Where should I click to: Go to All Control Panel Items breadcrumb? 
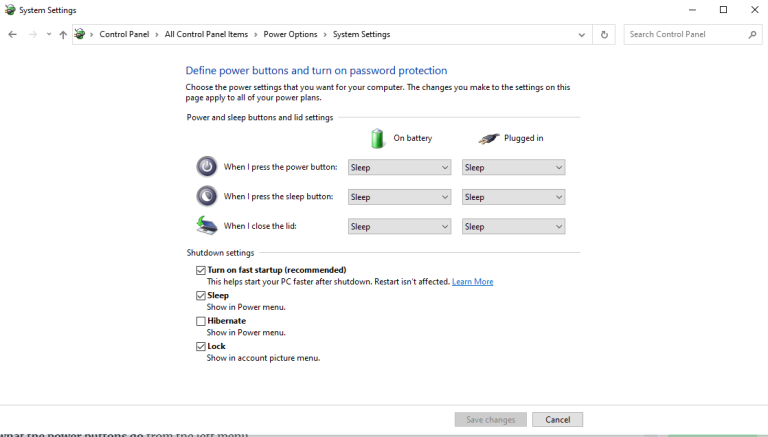206,34
